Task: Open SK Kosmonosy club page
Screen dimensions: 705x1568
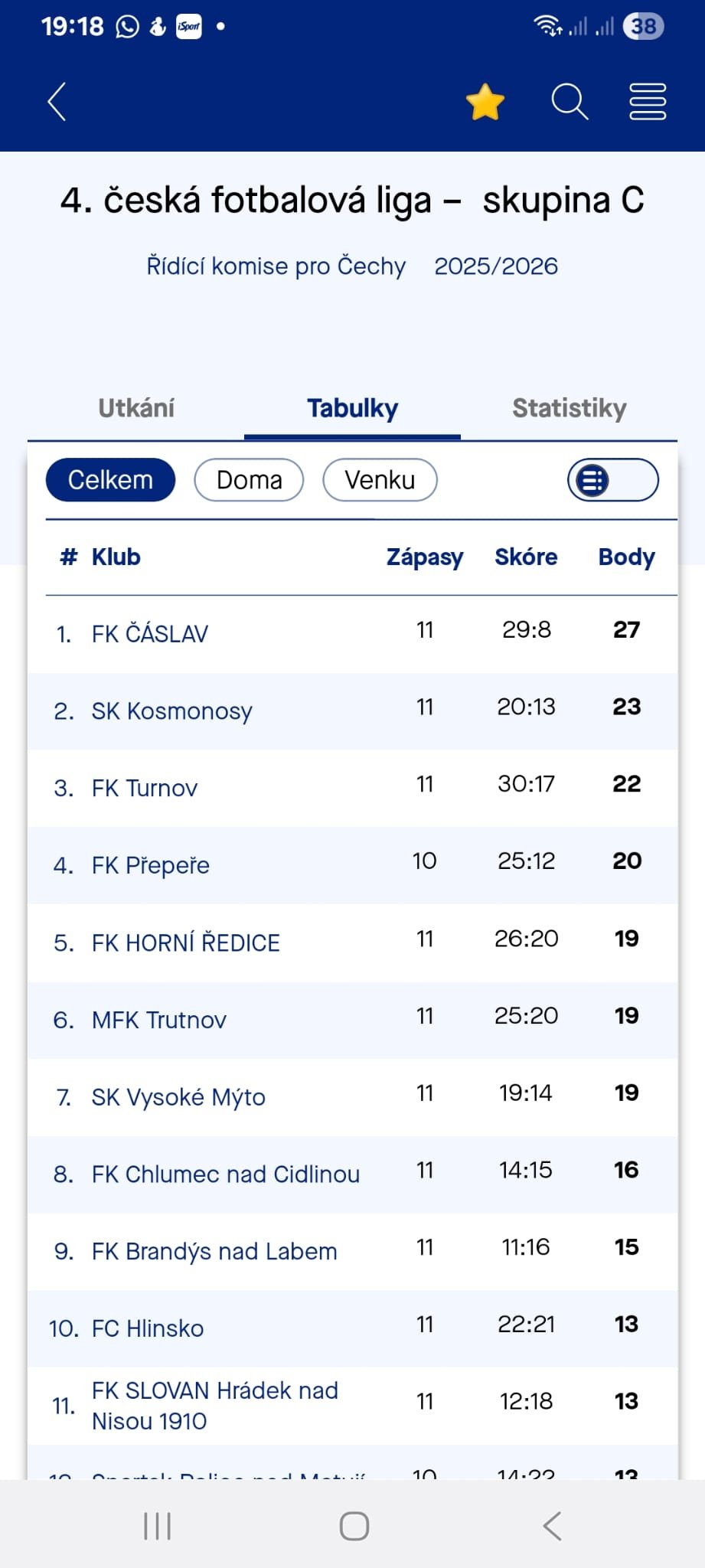Action: point(171,711)
